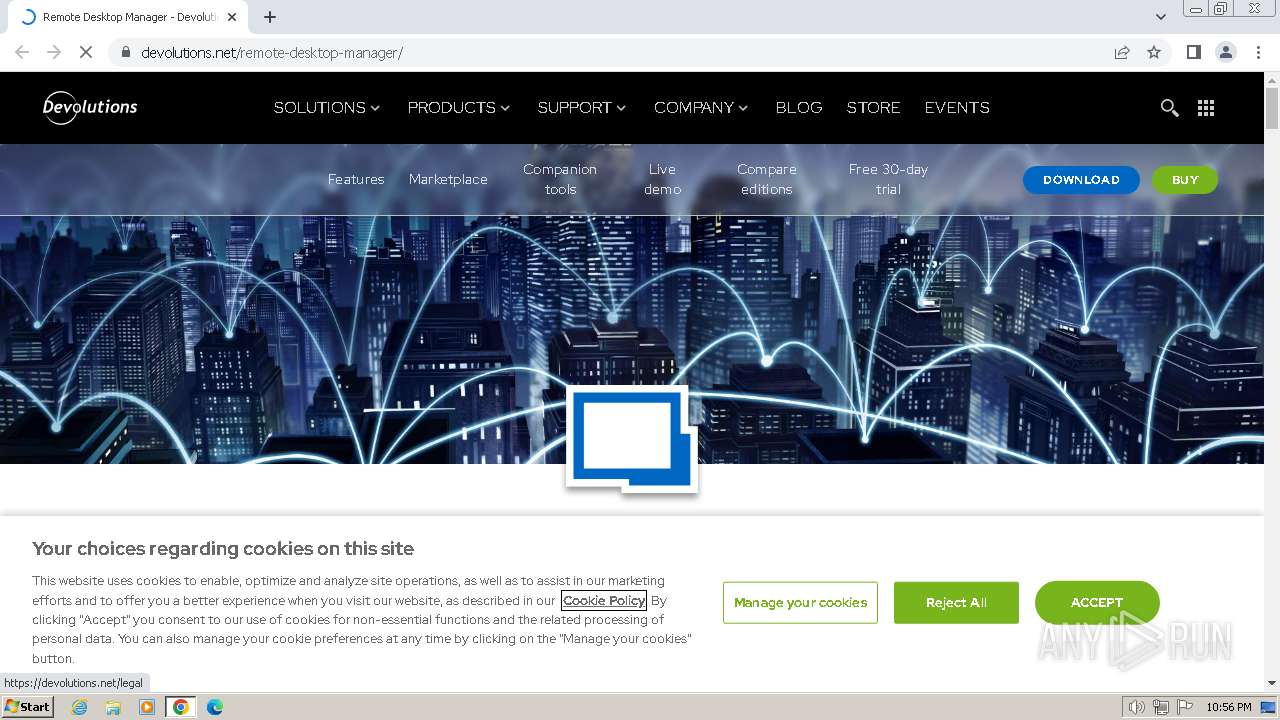Expand the PRODUCTS menu
The image size is (1280, 720).
pyautogui.click(x=459, y=107)
